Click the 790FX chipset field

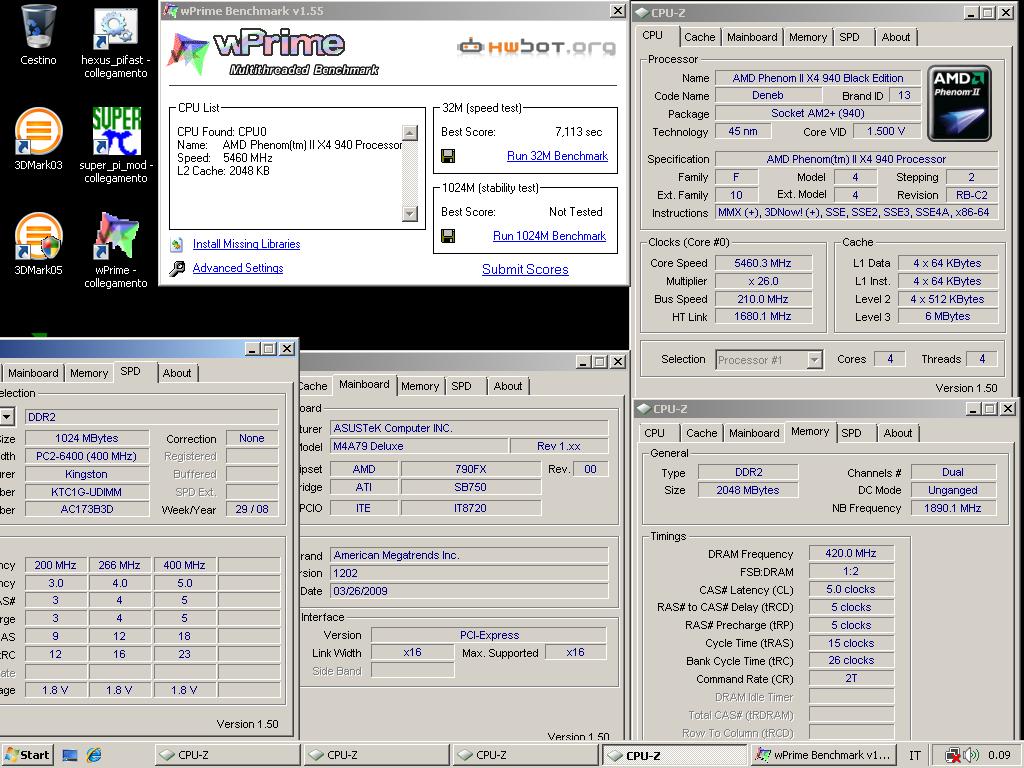point(470,469)
